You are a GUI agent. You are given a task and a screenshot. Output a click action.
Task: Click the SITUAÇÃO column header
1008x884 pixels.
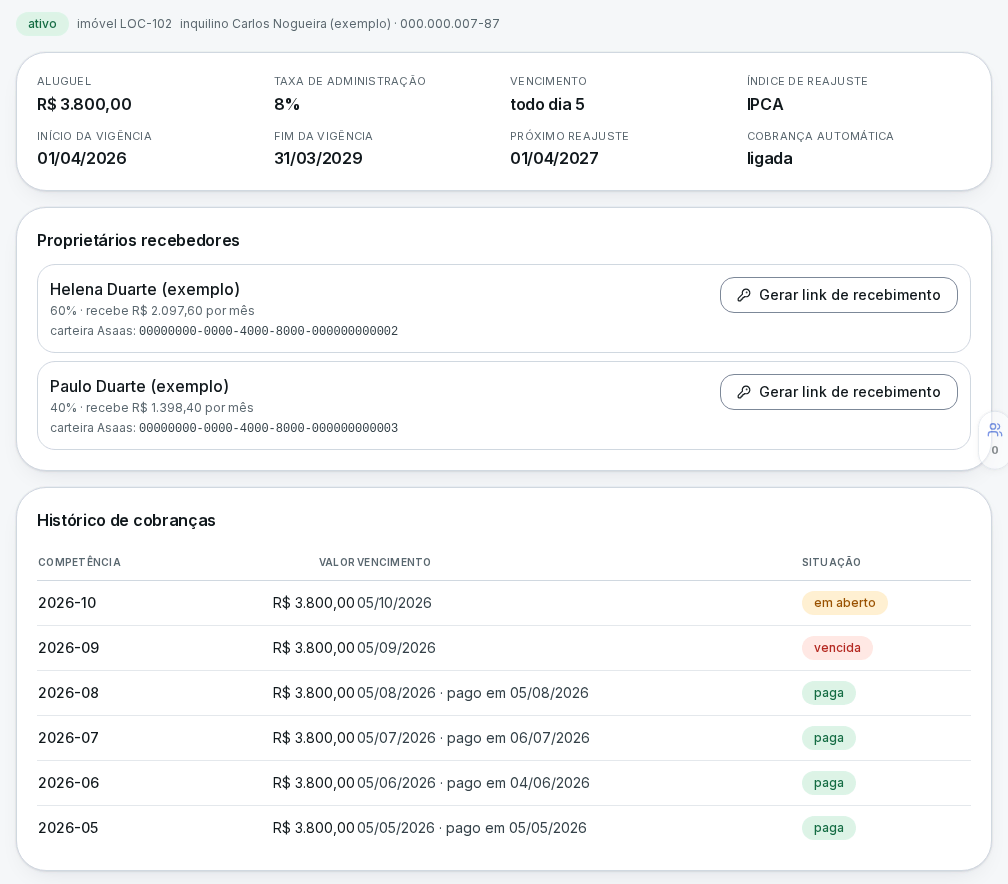[831, 563]
